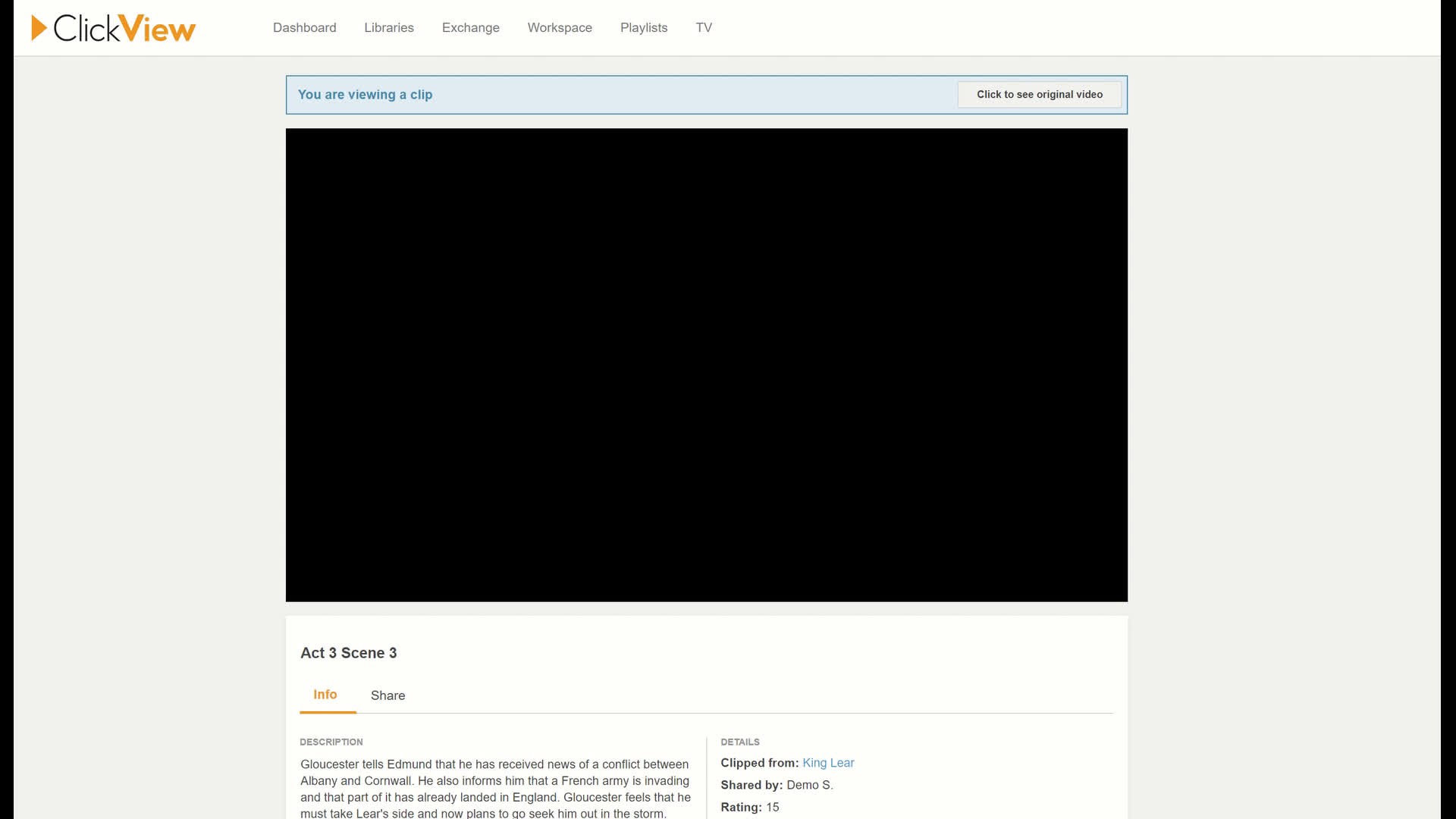Screen dimensions: 1456x819
Task: Switch to the Share tab
Action: pyautogui.click(x=388, y=695)
